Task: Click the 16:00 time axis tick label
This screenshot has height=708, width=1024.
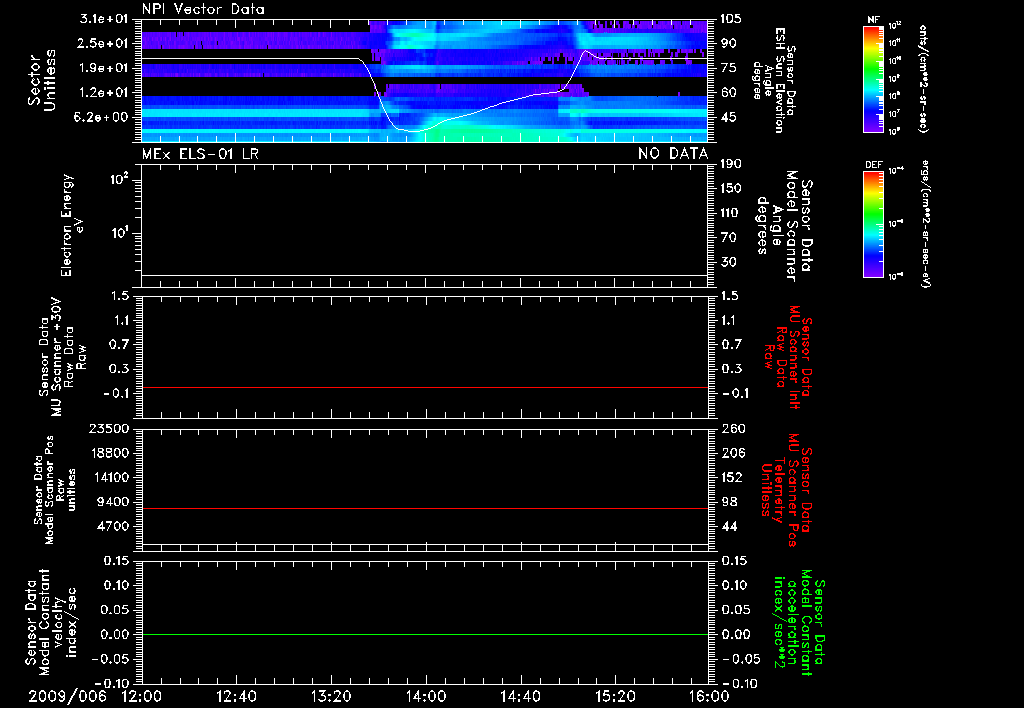Action: coord(708,696)
